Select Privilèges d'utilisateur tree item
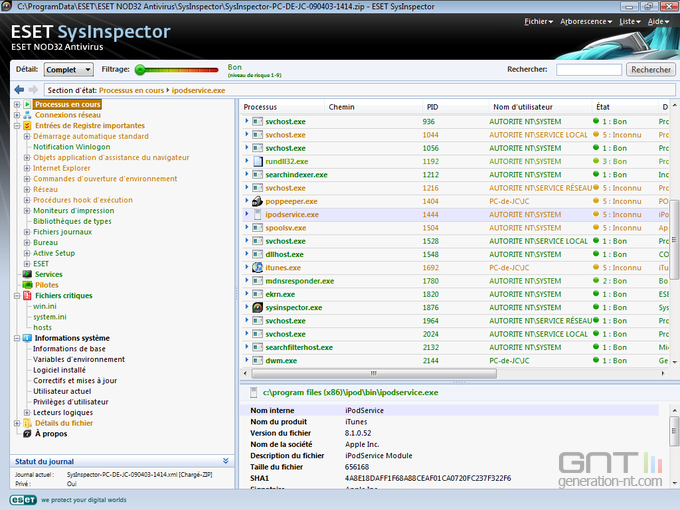The image size is (680, 510). (x=71, y=402)
